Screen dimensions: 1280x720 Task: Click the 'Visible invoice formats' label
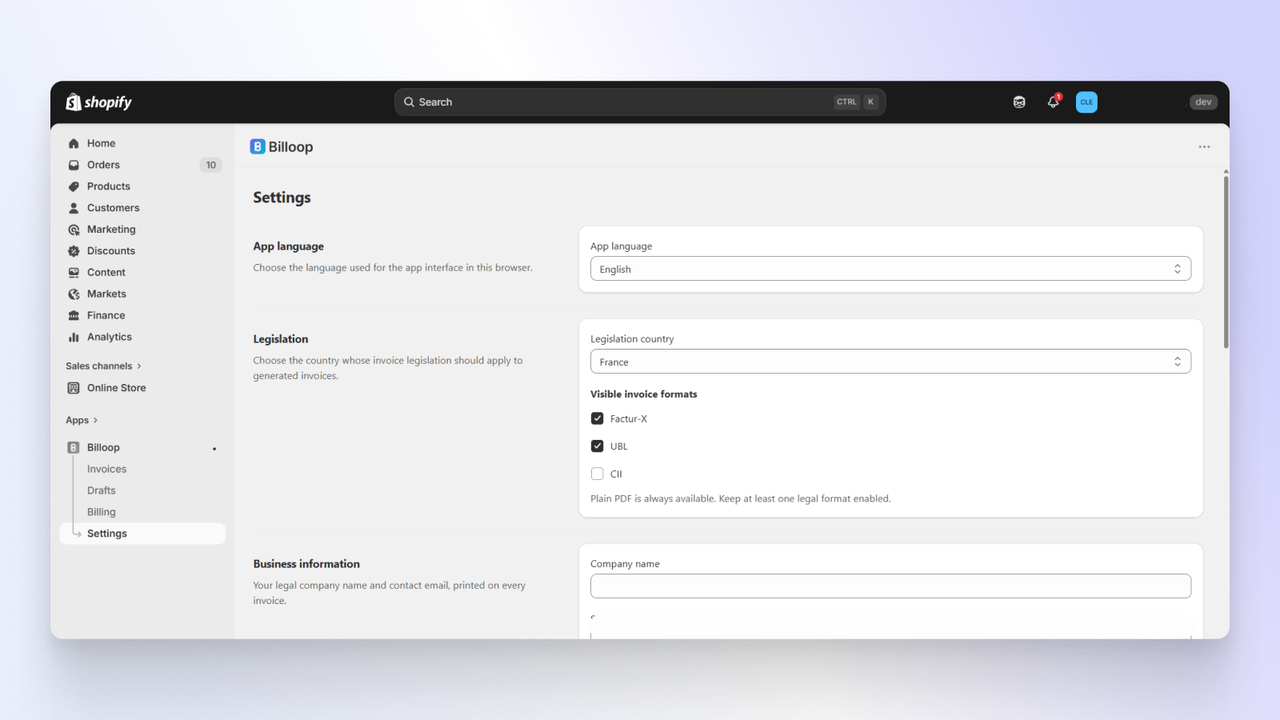point(644,394)
